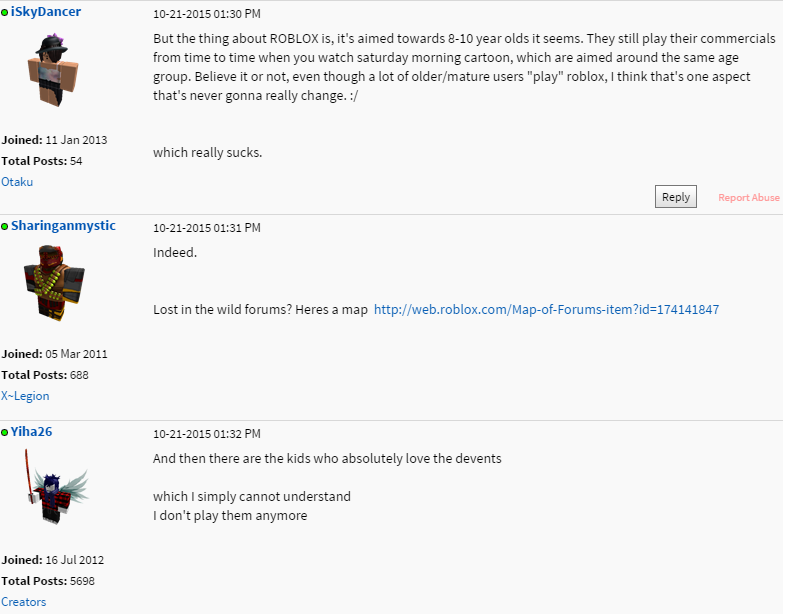
Task: Click Yiha26's avatar image
Action: (56, 487)
